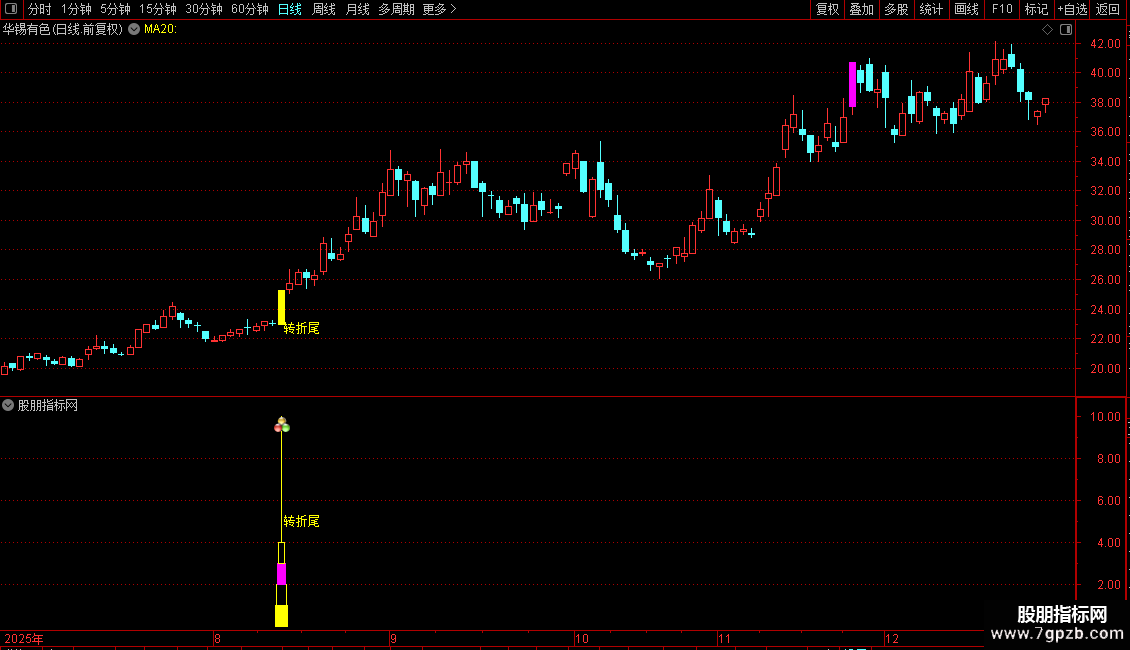This screenshot has height=650, width=1130.
Task: Expand the 更多 periods menu
Action: tap(439, 9)
